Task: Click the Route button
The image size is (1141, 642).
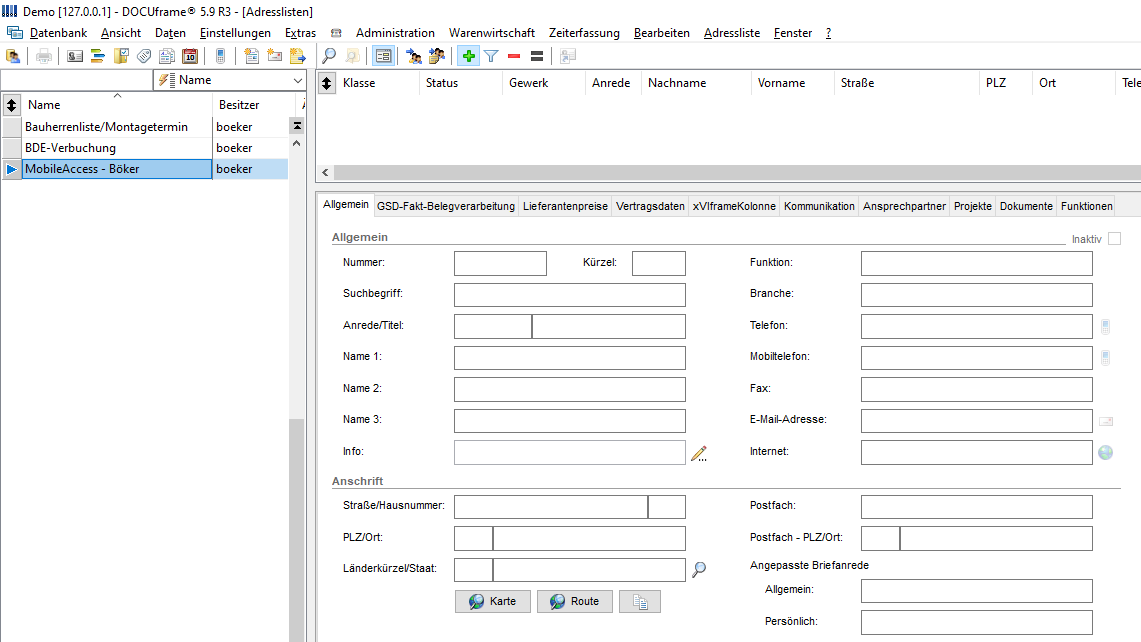Action: [x=575, y=601]
